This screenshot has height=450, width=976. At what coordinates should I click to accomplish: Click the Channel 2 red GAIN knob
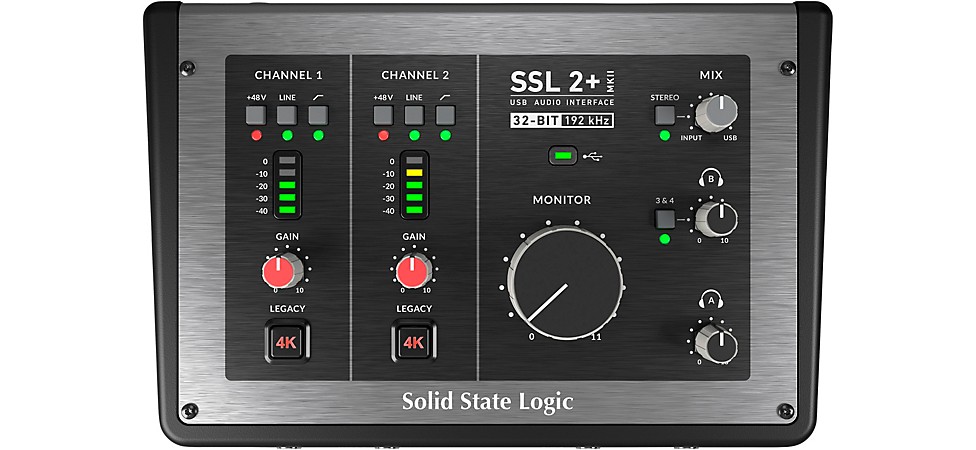coord(411,271)
